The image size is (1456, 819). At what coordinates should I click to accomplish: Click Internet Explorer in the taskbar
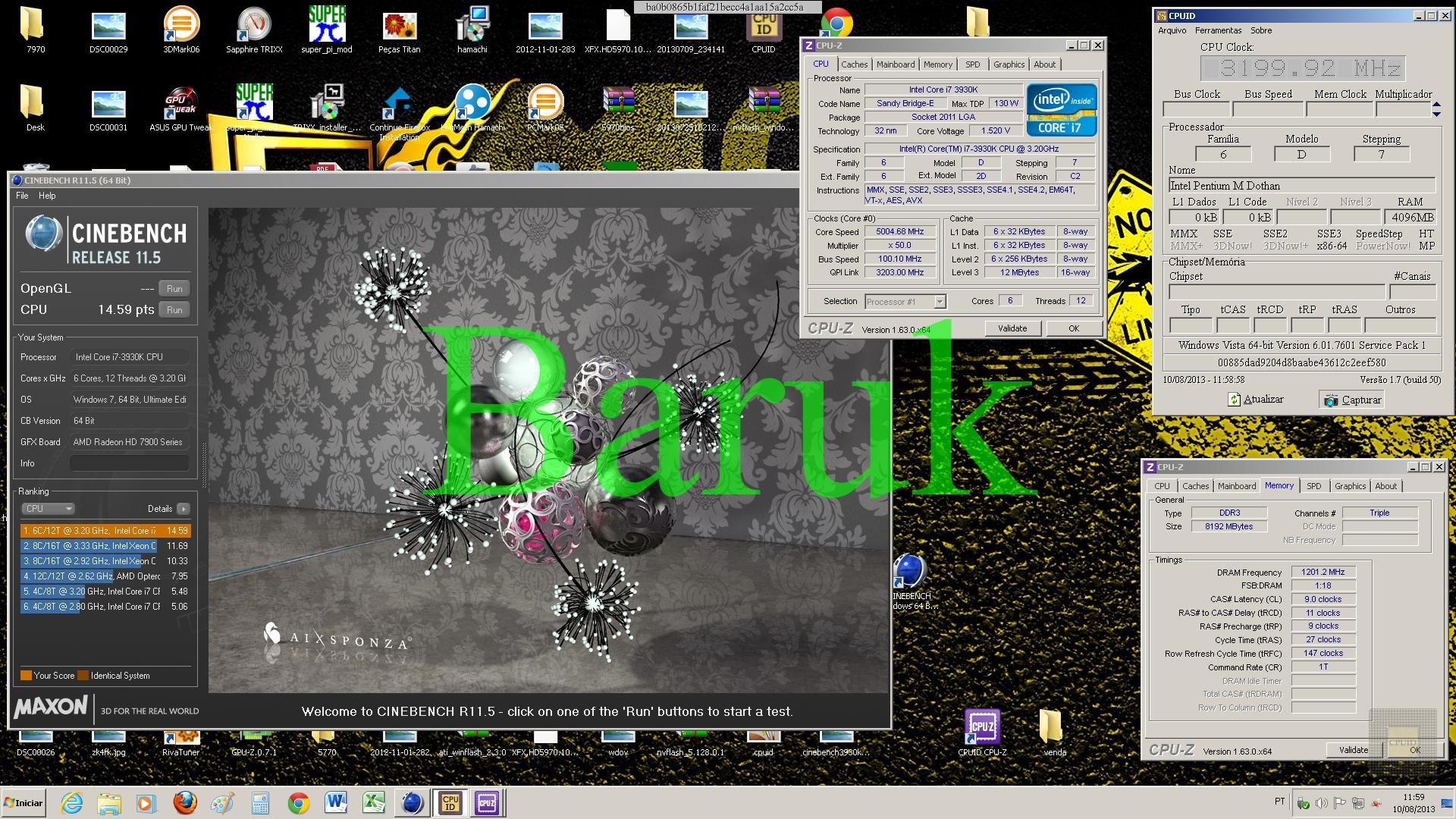pos(72,802)
